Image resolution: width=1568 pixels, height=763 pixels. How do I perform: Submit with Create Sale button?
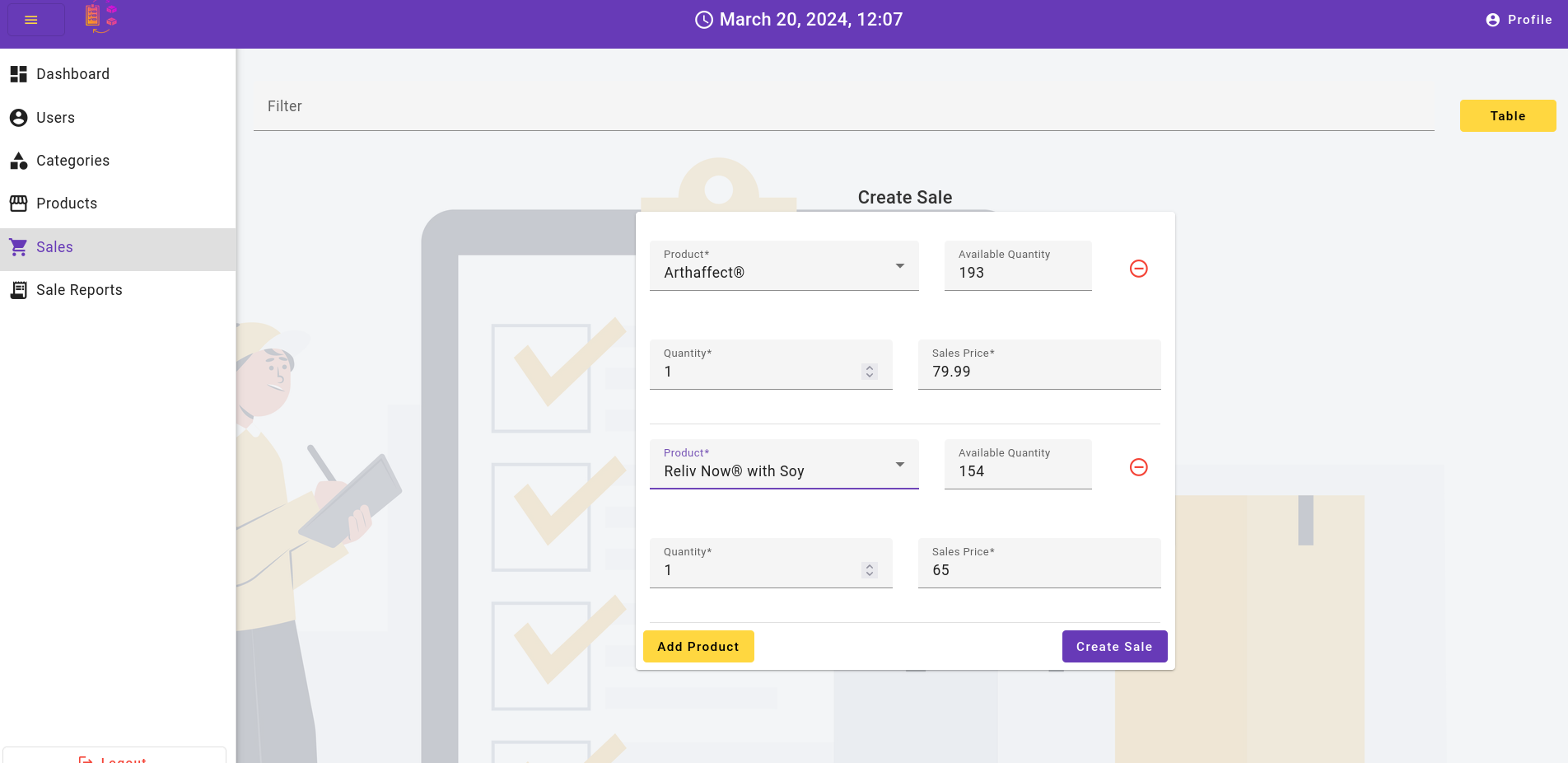pos(1114,647)
